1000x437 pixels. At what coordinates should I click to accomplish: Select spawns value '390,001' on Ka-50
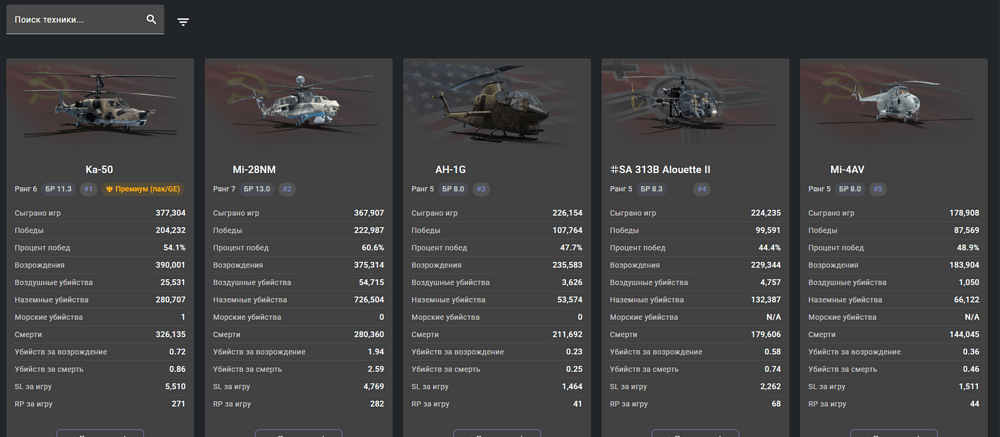click(170, 265)
